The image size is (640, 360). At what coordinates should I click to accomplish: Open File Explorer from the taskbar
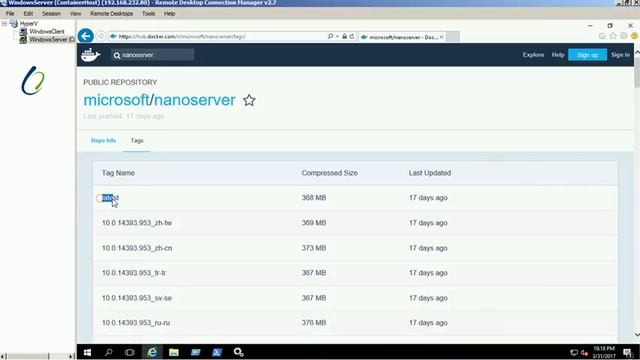click(173, 352)
